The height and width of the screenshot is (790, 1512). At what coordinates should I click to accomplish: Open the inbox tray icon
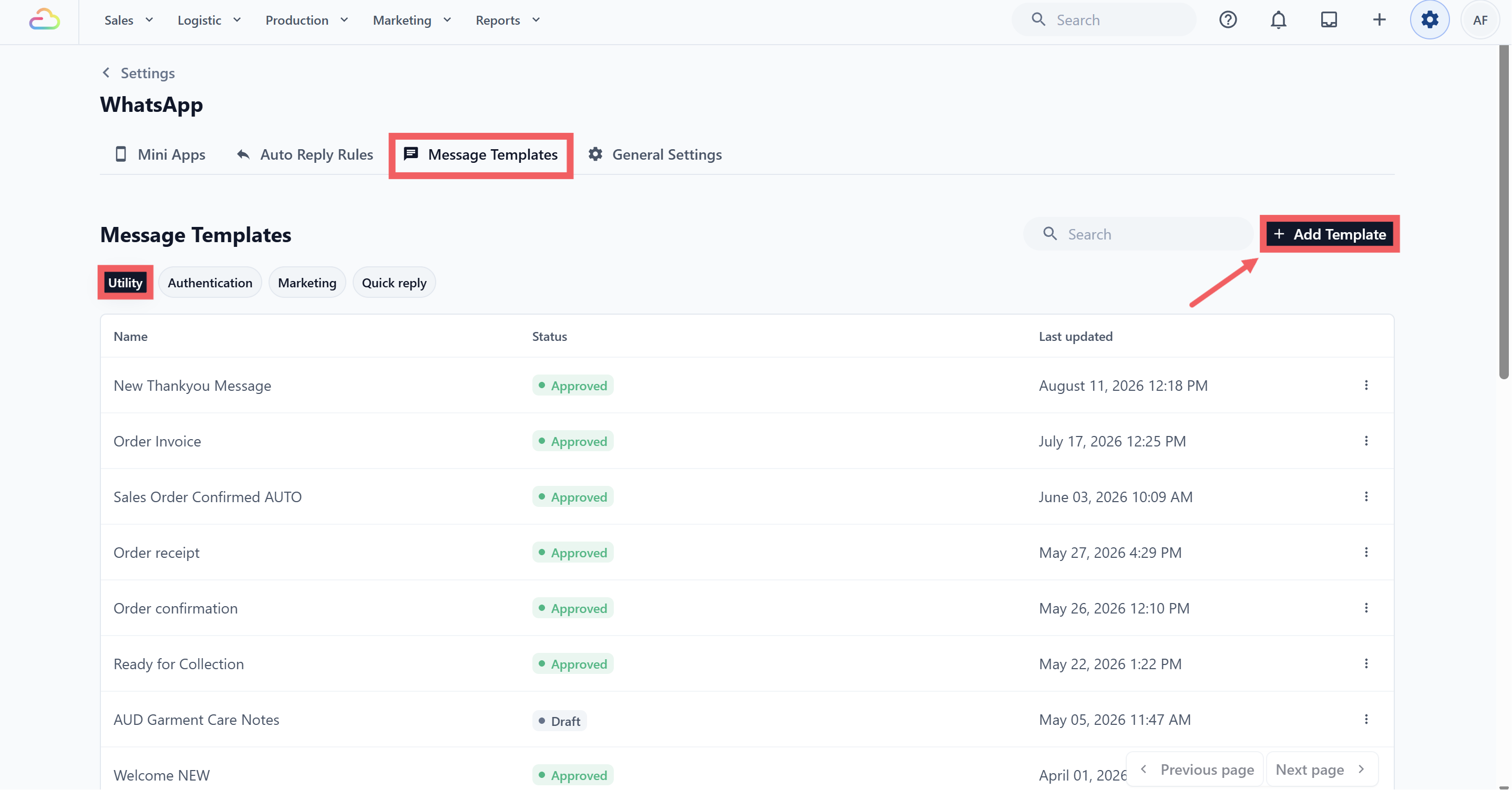1328,20
